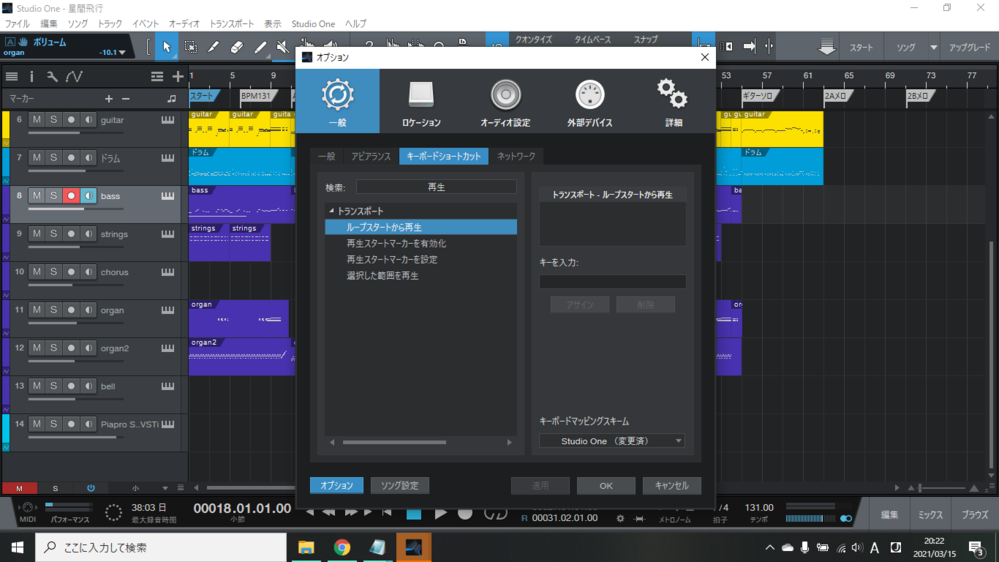Open the ミックス view
Viewport: 999px width, 562px height.
(930, 515)
